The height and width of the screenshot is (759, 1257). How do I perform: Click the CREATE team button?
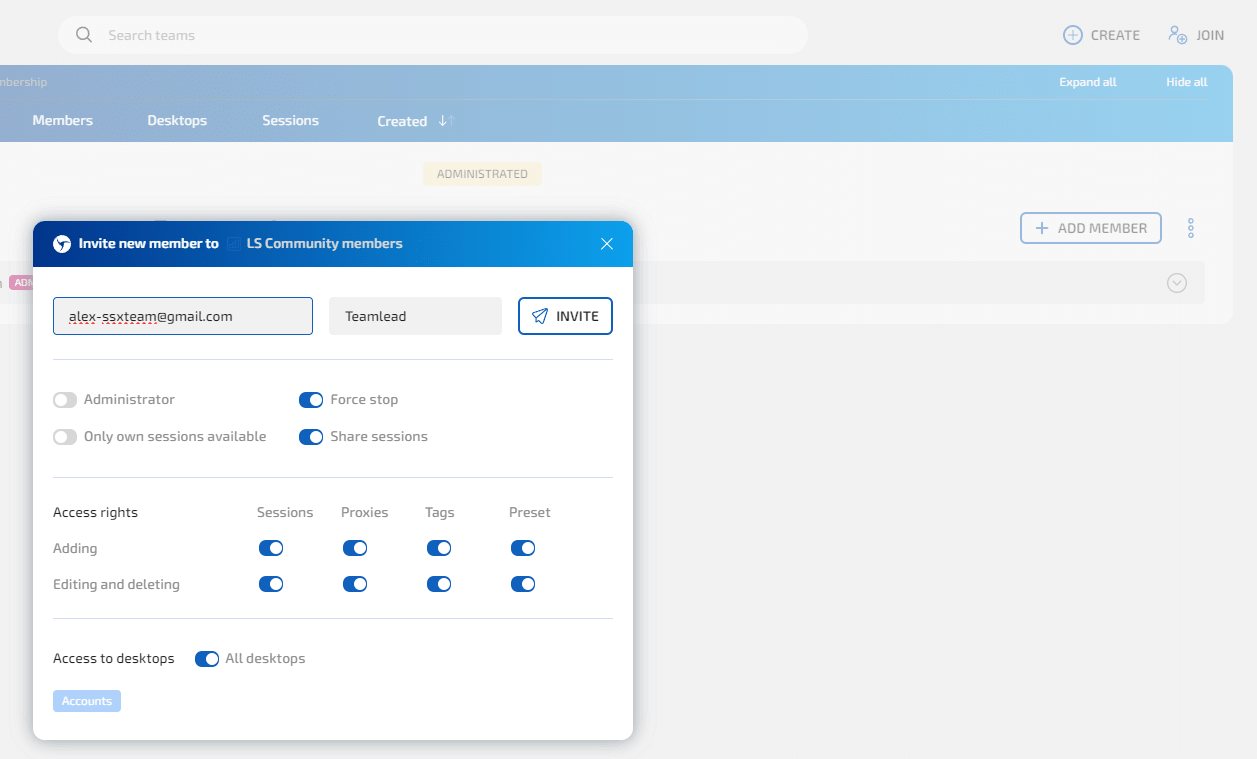[x=1101, y=35]
